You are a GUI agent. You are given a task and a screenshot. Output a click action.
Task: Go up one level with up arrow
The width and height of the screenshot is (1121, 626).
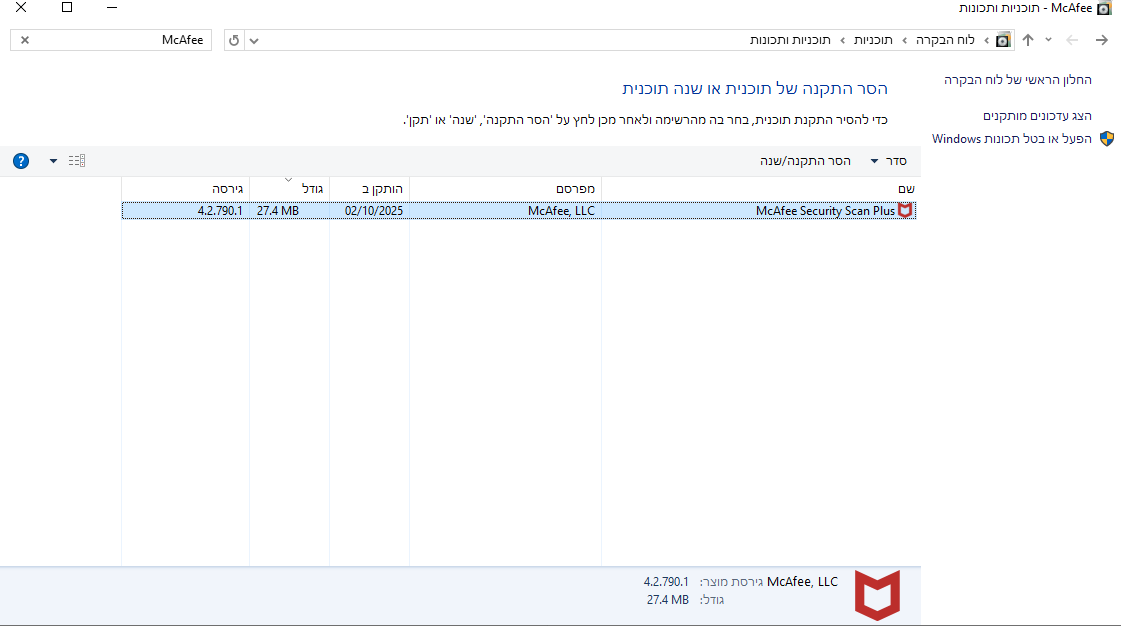pyautogui.click(x=1027, y=40)
